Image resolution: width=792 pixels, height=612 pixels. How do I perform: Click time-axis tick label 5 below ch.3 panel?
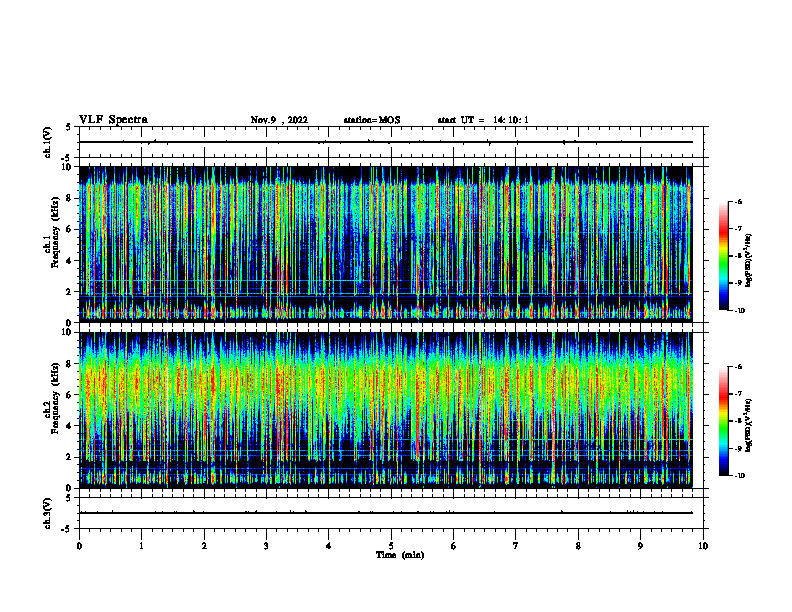[391, 546]
